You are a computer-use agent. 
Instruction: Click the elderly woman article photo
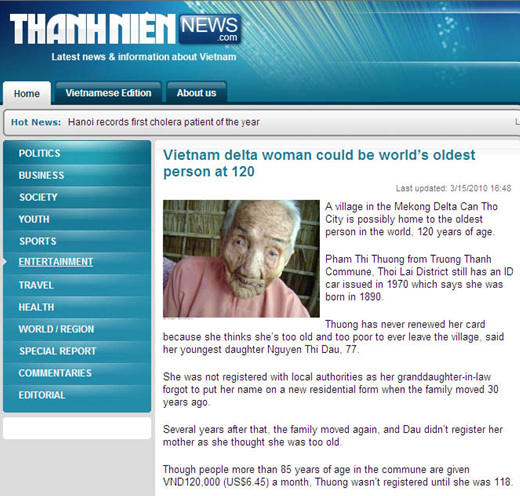click(x=241, y=259)
